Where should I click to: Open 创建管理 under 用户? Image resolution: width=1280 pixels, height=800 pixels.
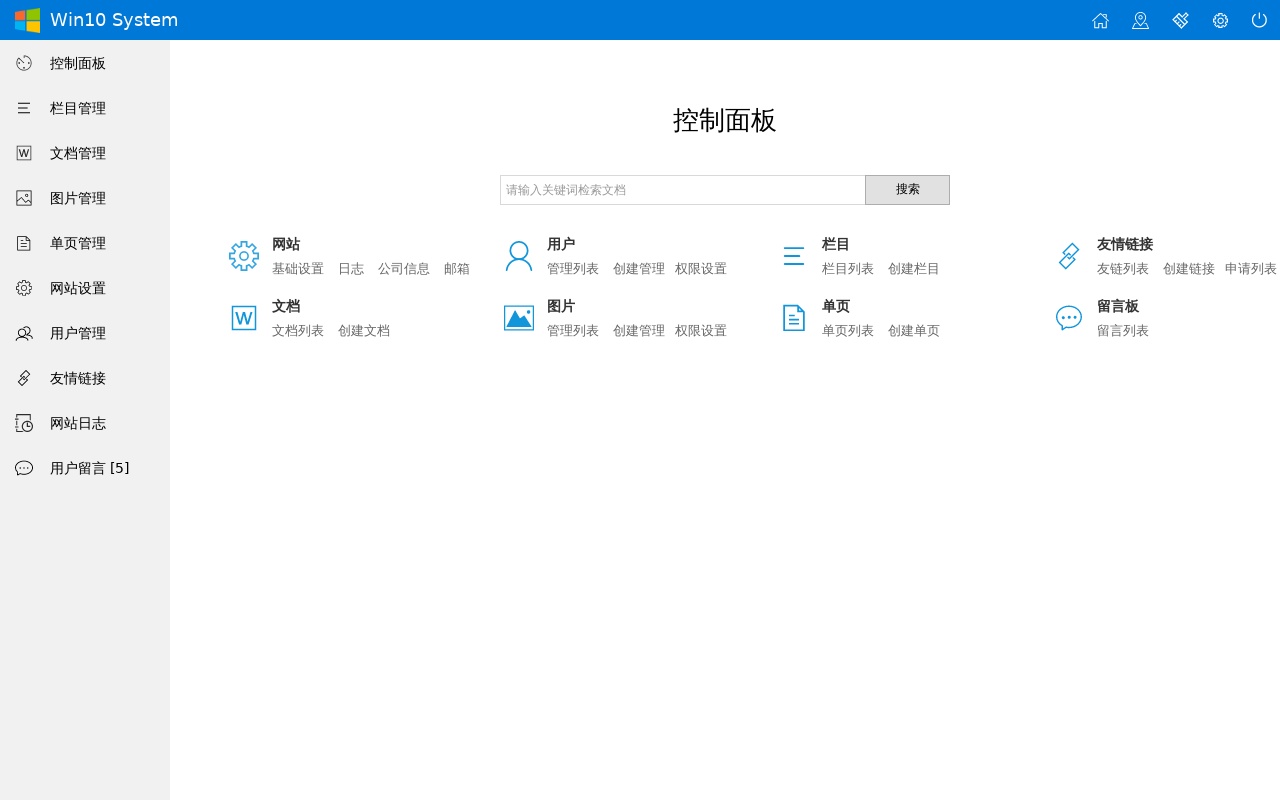tap(639, 269)
